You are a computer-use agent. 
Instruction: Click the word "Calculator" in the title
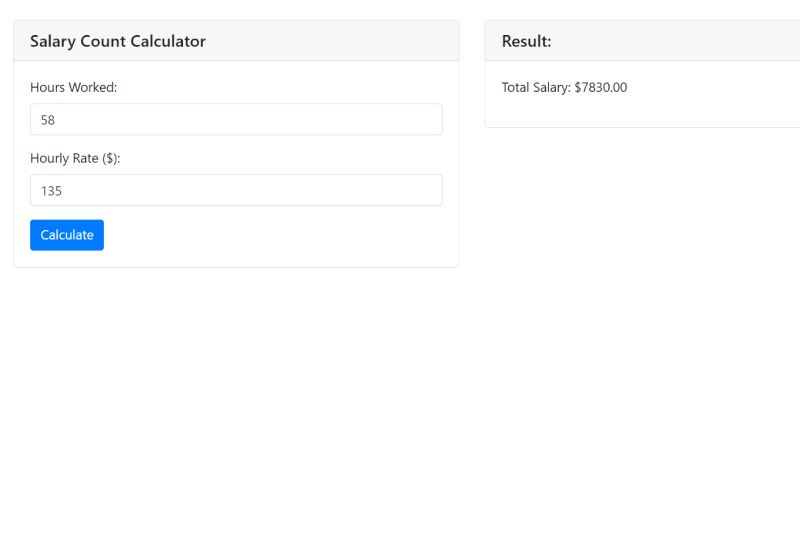coord(168,41)
